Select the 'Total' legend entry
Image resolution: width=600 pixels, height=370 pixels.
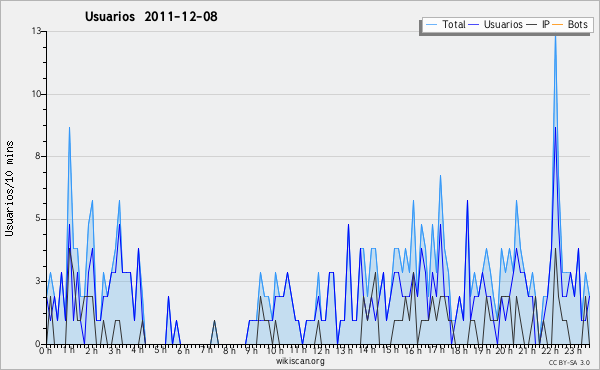(x=454, y=24)
